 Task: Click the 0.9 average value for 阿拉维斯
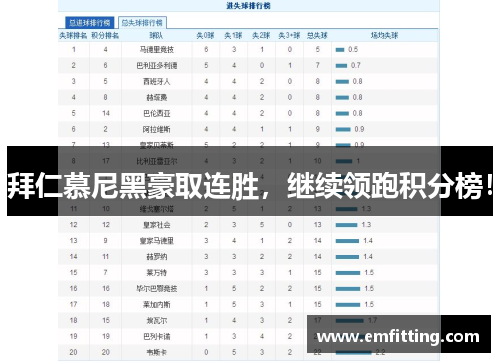coord(359,129)
